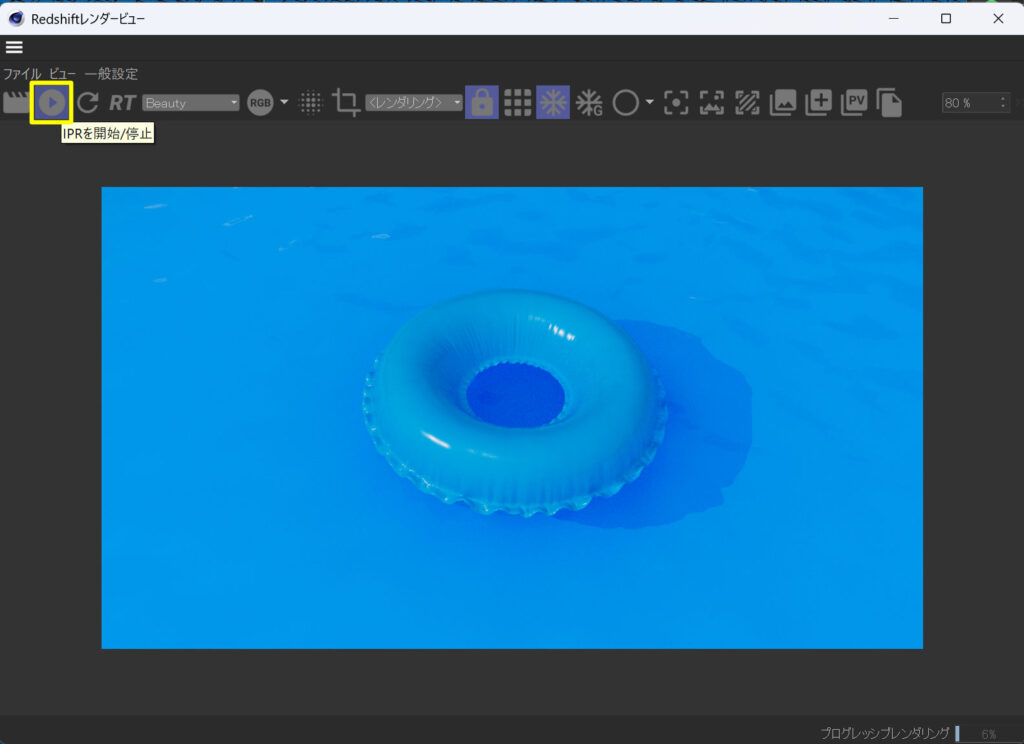Maximize the Redshift render view window
The height and width of the screenshot is (744, 1024).
(946, 18)
